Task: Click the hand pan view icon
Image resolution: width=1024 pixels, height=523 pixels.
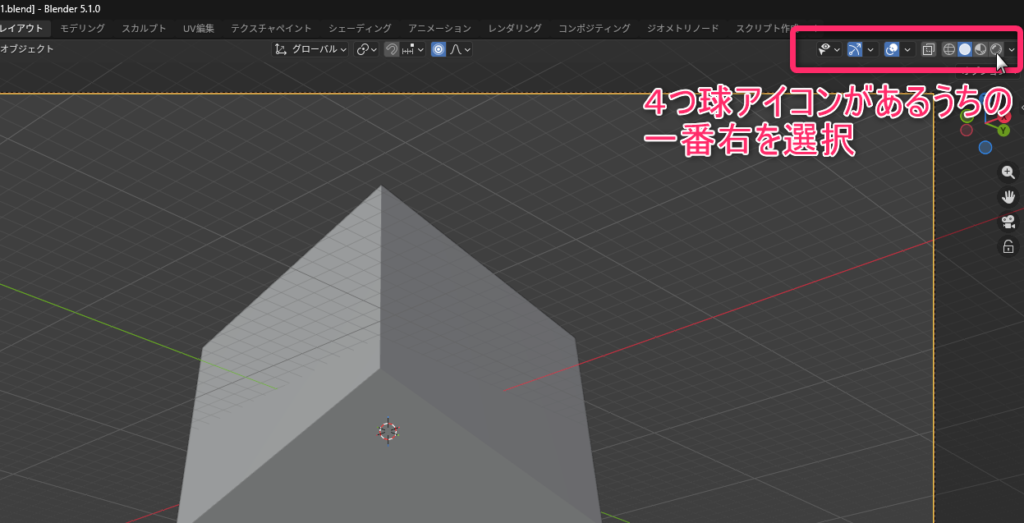Action: 1008,196
